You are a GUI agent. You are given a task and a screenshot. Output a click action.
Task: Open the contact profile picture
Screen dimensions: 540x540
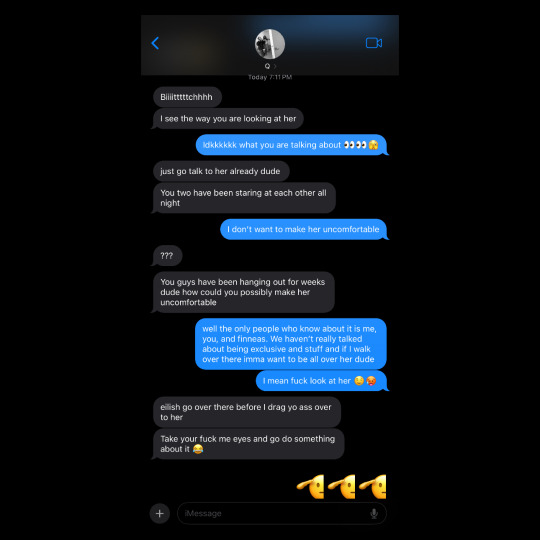point(270,44)
